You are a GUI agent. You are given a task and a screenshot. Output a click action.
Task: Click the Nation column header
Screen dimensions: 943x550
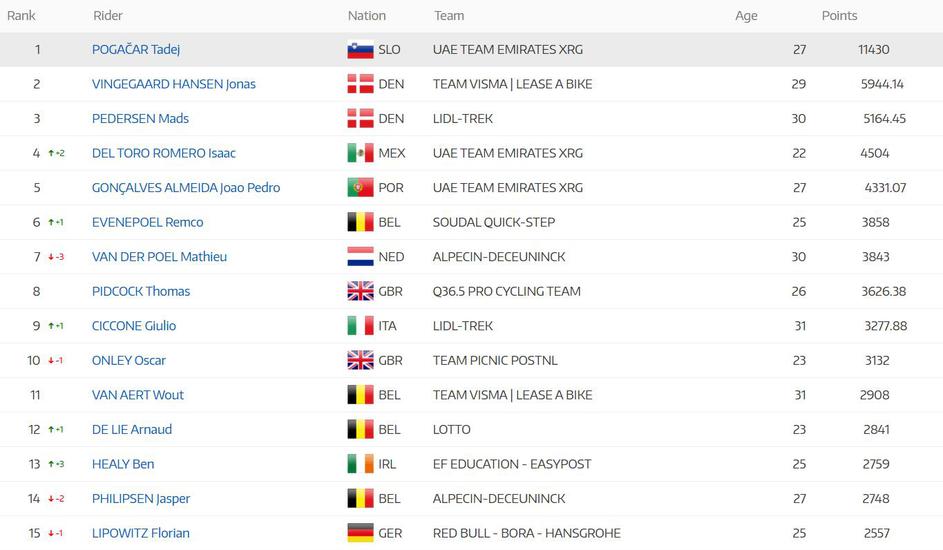tap(367, 16)
